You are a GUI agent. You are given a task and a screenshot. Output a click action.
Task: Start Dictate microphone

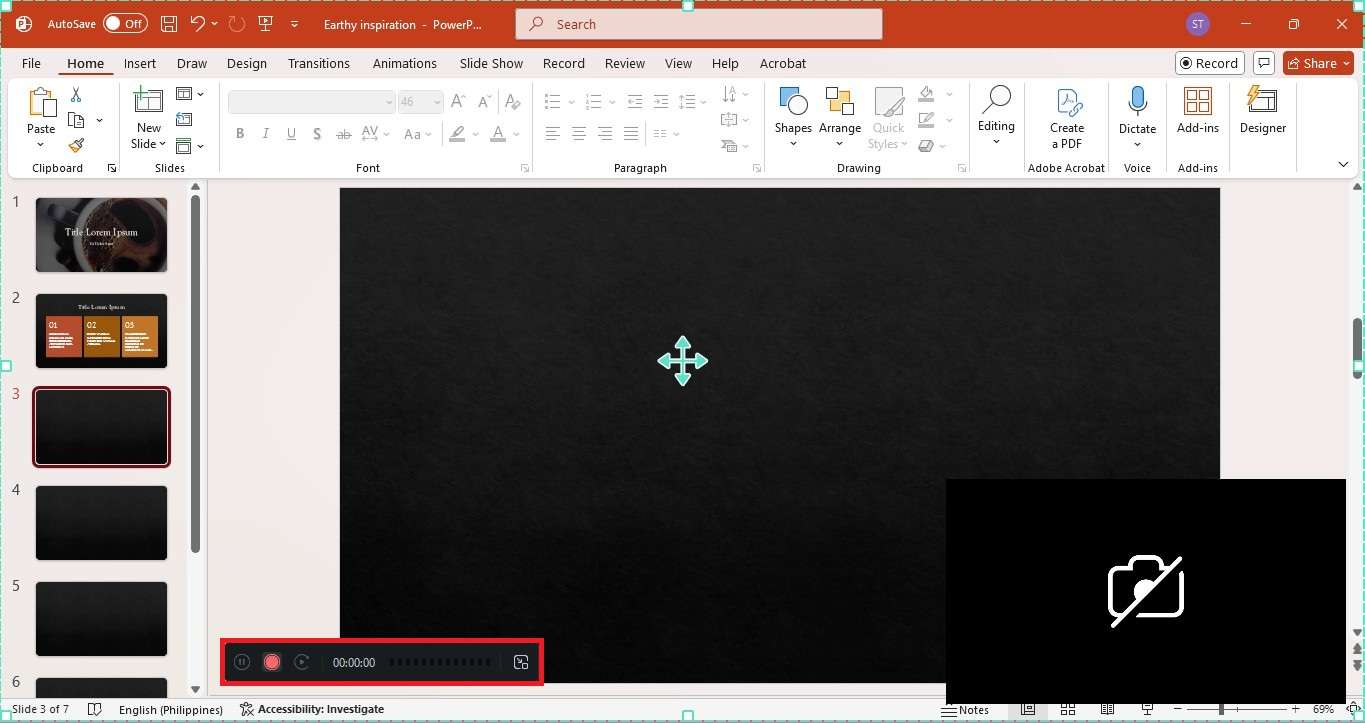[1137, 102]
